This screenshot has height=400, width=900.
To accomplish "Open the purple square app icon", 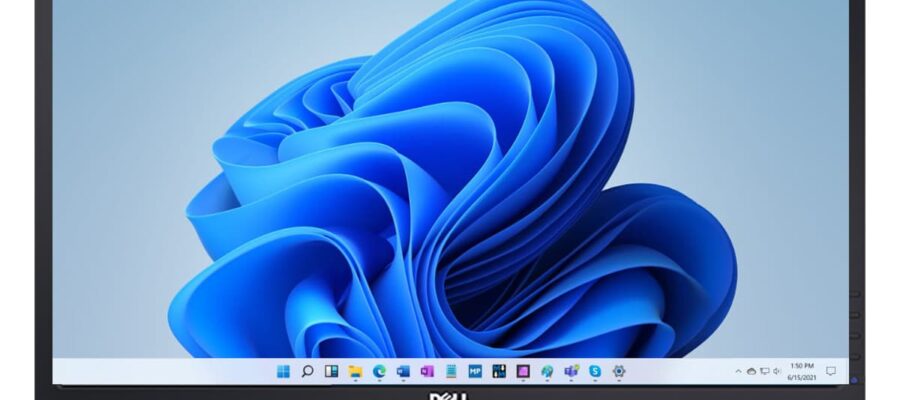I will pos(523,371).
